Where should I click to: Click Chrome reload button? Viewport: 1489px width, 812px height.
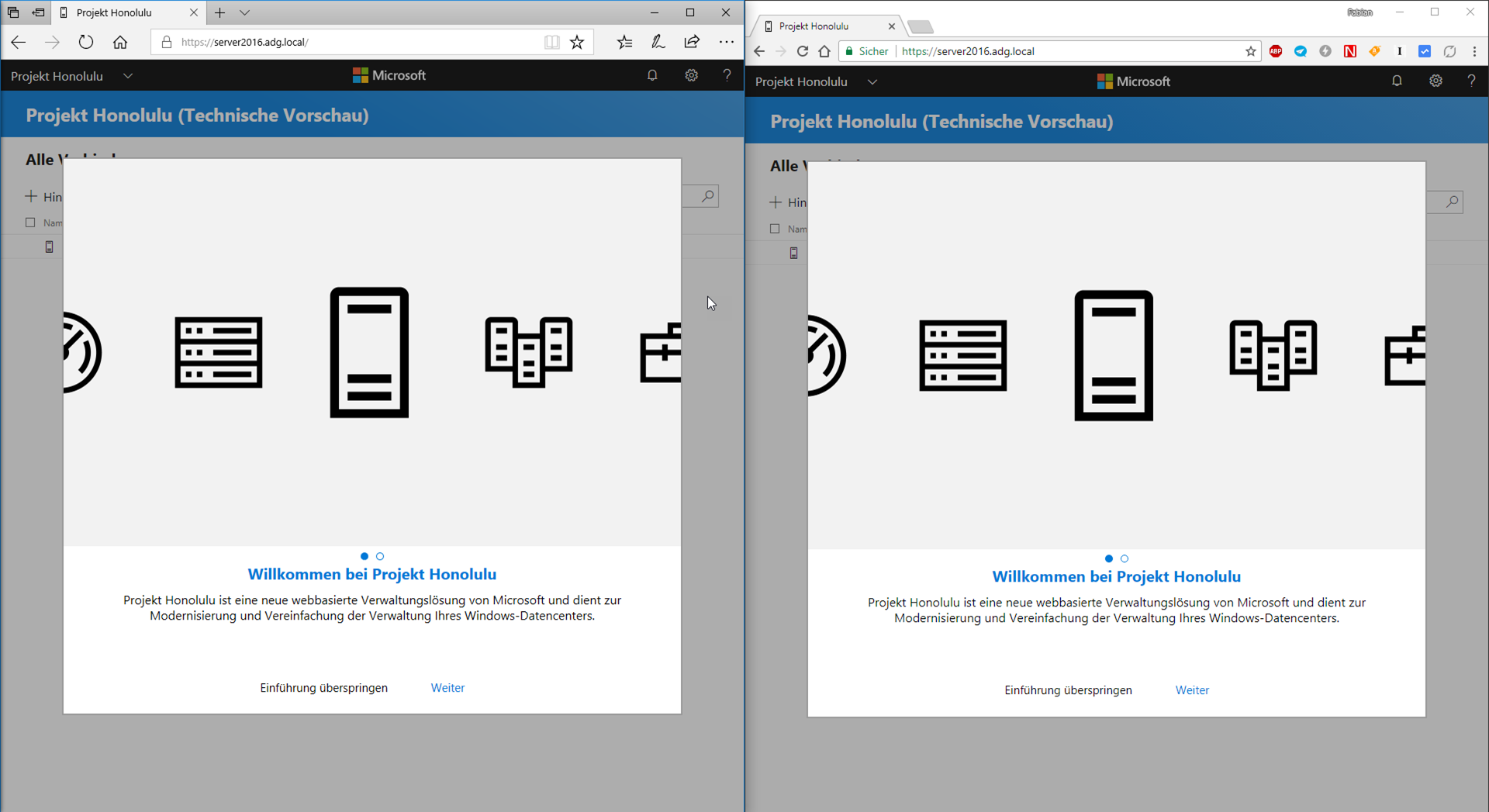(x=803, y=51)
